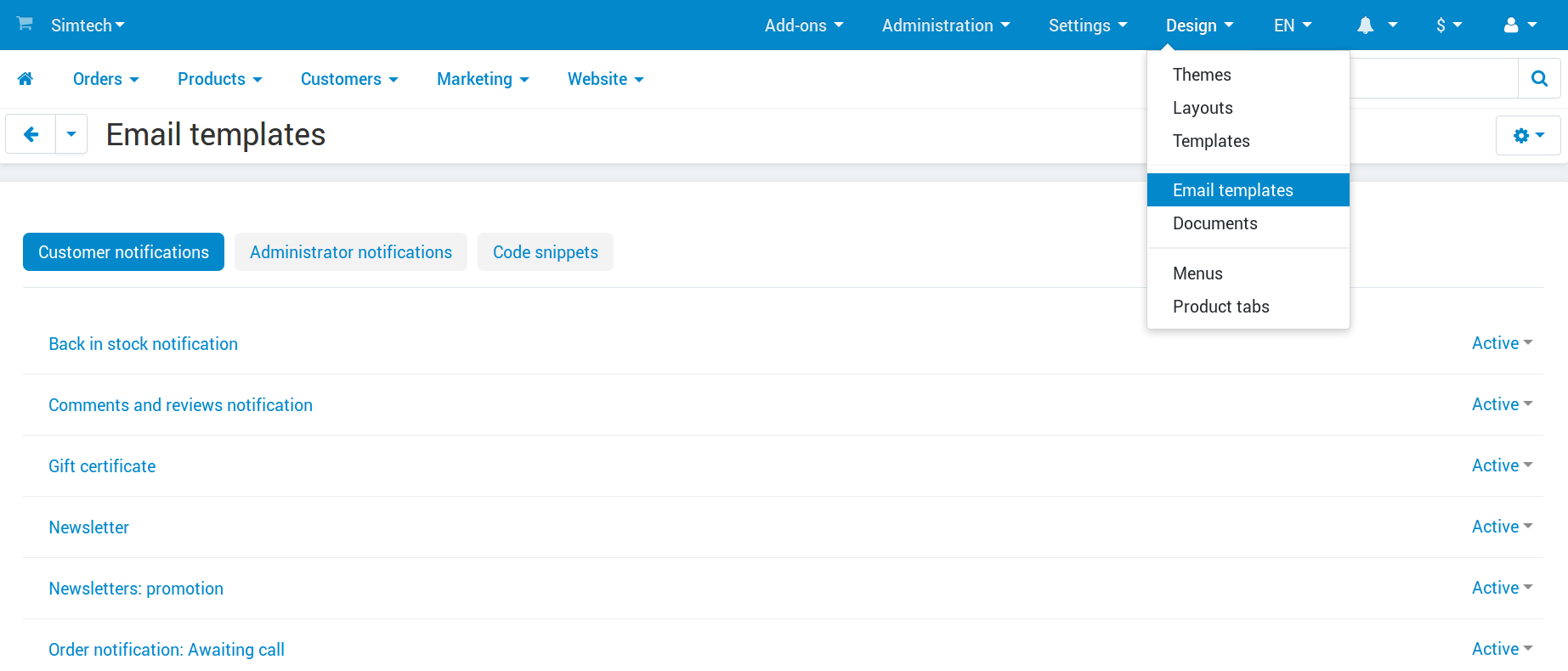Open Comments and reviews notification template
Screen dimensions: 1568x671
[x=181, y=405]
